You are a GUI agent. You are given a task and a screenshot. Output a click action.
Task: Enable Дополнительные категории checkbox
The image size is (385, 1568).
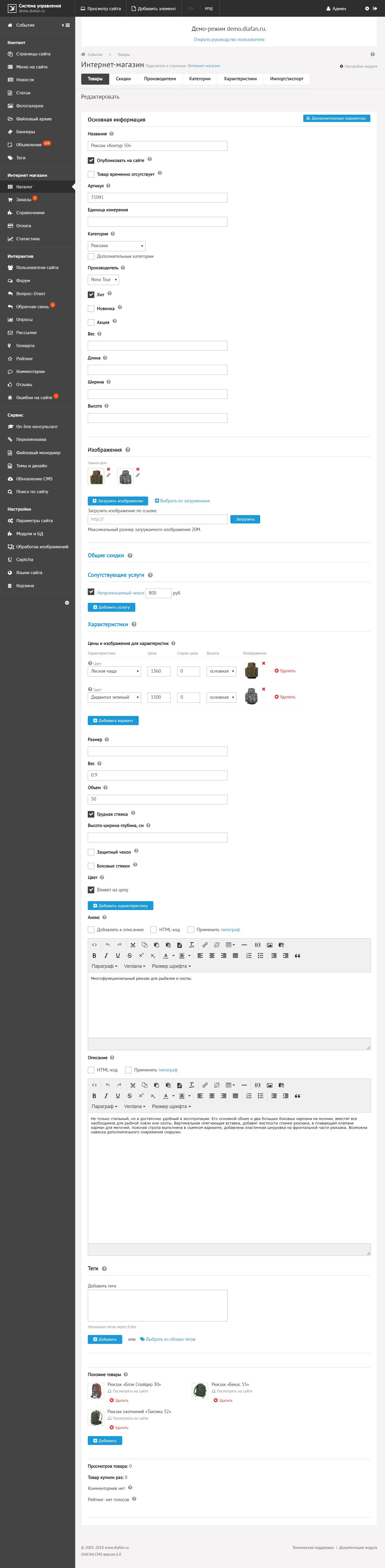click(91, 256)
